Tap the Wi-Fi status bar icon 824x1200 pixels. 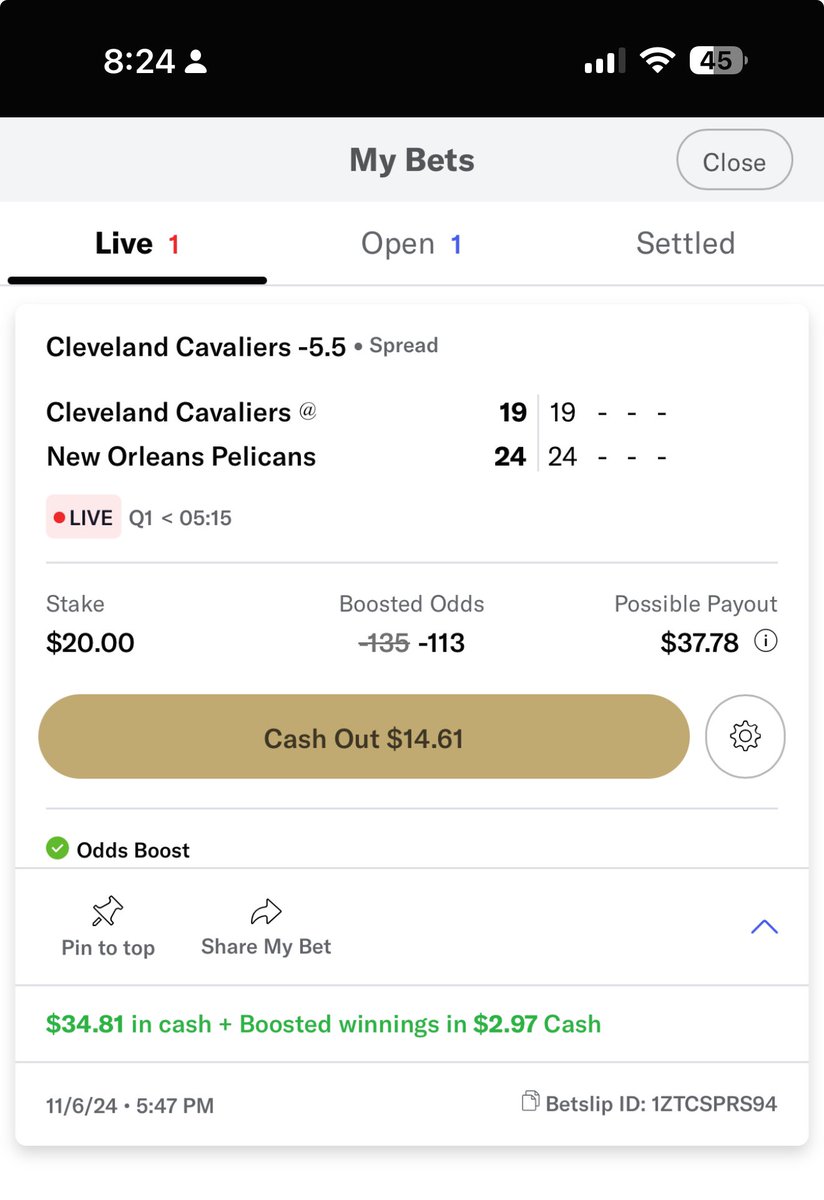click(x=656, y=62)
